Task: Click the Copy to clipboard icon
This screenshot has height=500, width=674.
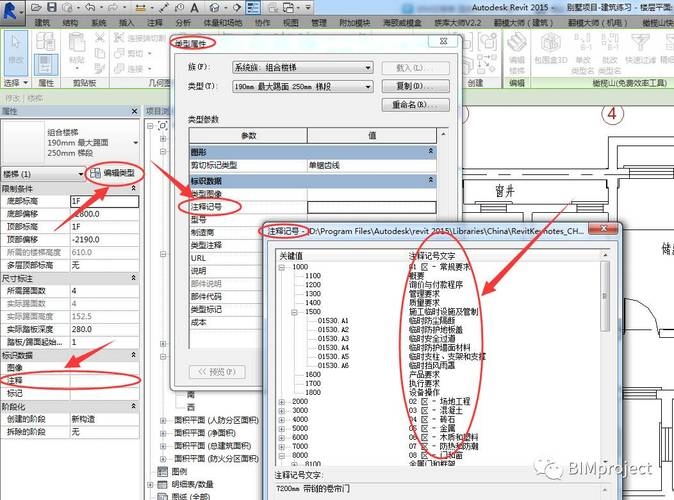Action: click(100, 53)
